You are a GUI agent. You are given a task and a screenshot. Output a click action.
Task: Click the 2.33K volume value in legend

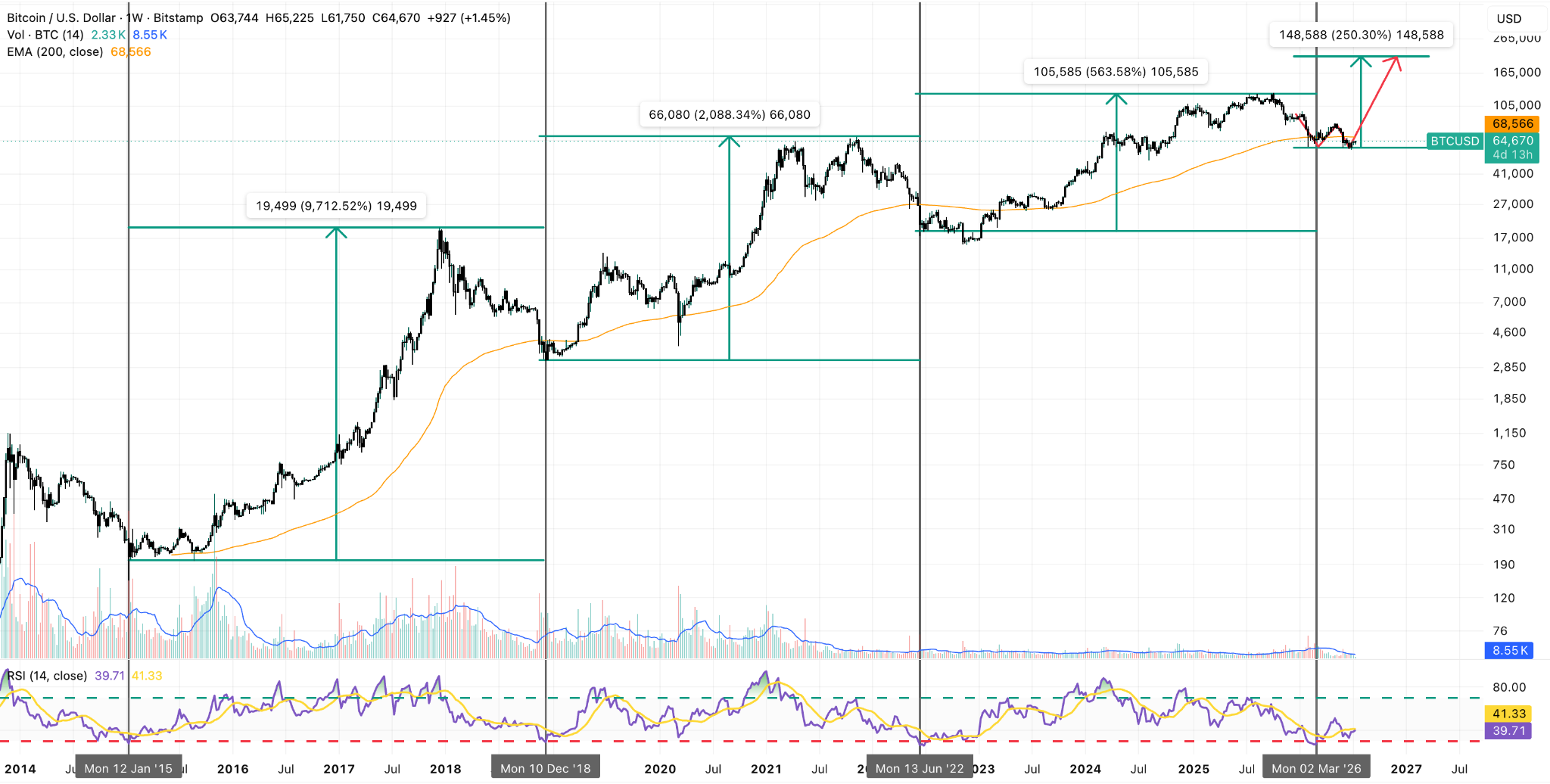point(108,35)
